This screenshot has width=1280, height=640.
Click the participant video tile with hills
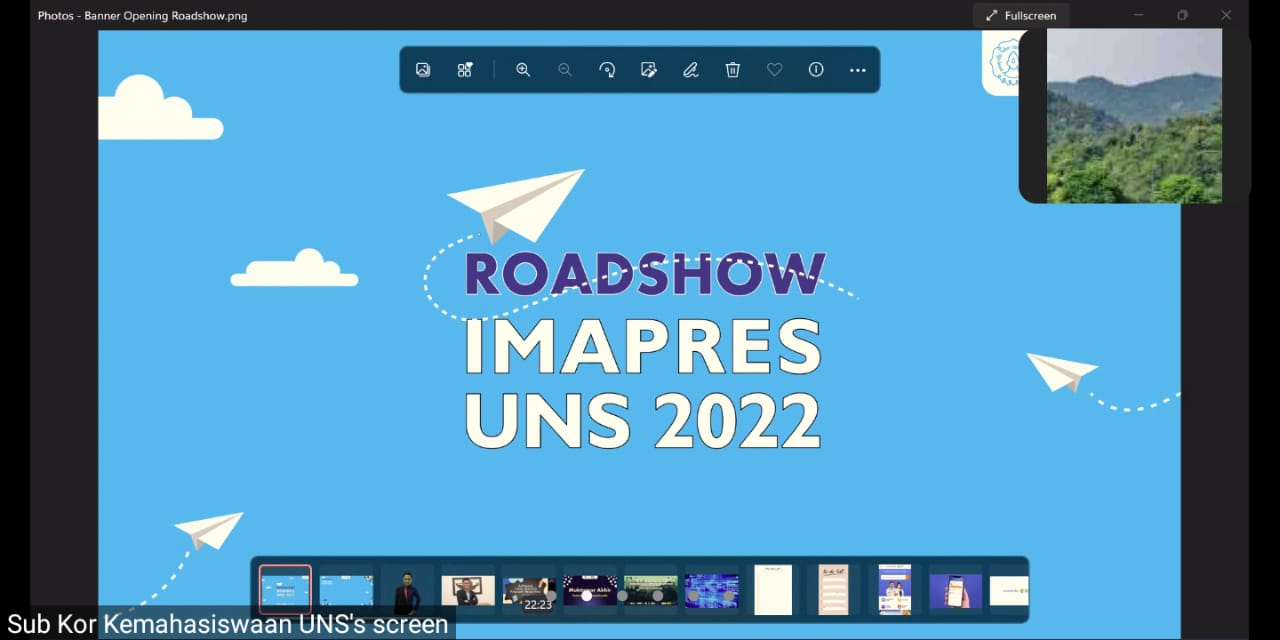1134,115
